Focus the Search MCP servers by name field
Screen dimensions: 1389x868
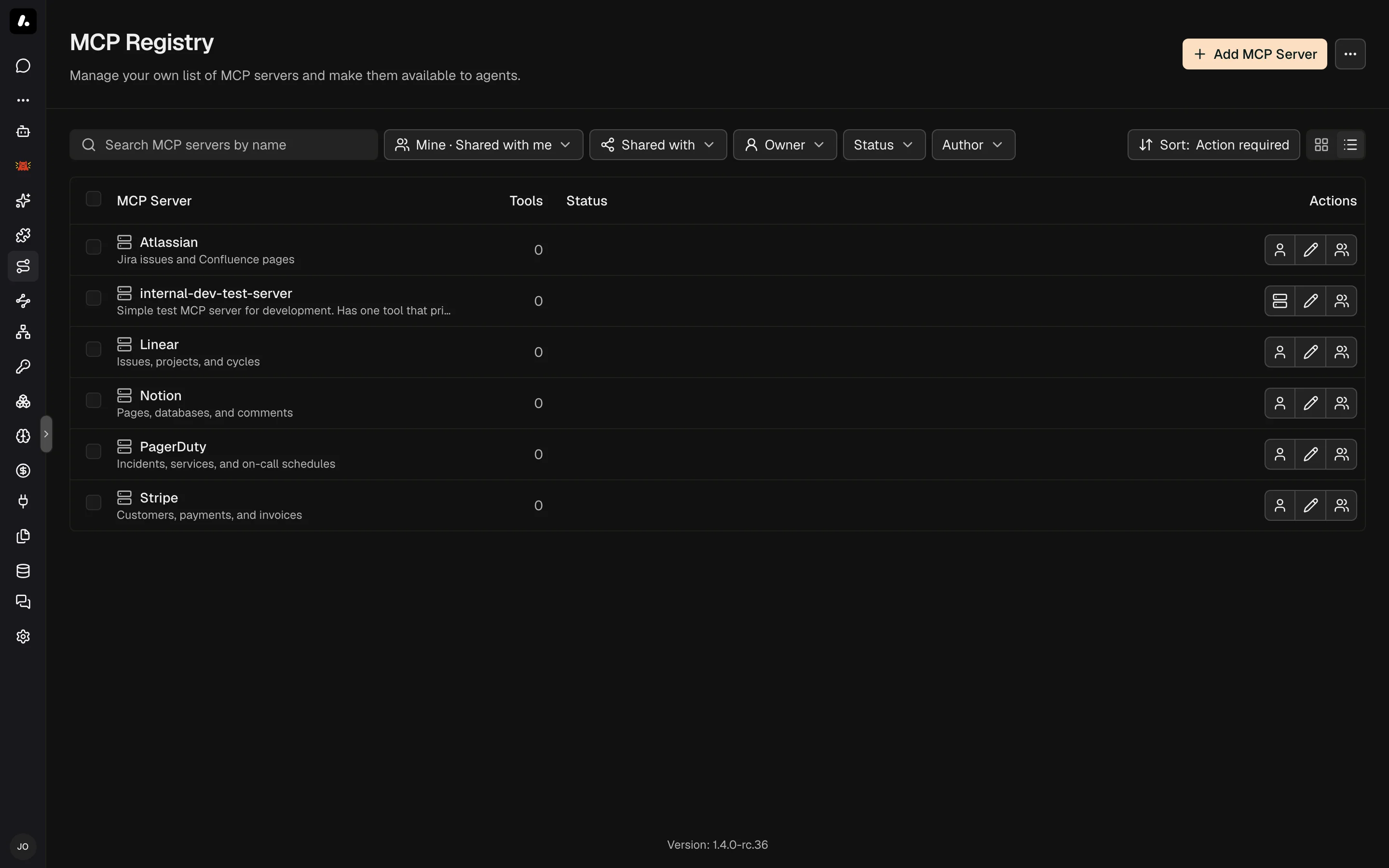click(x=223, y=145)
